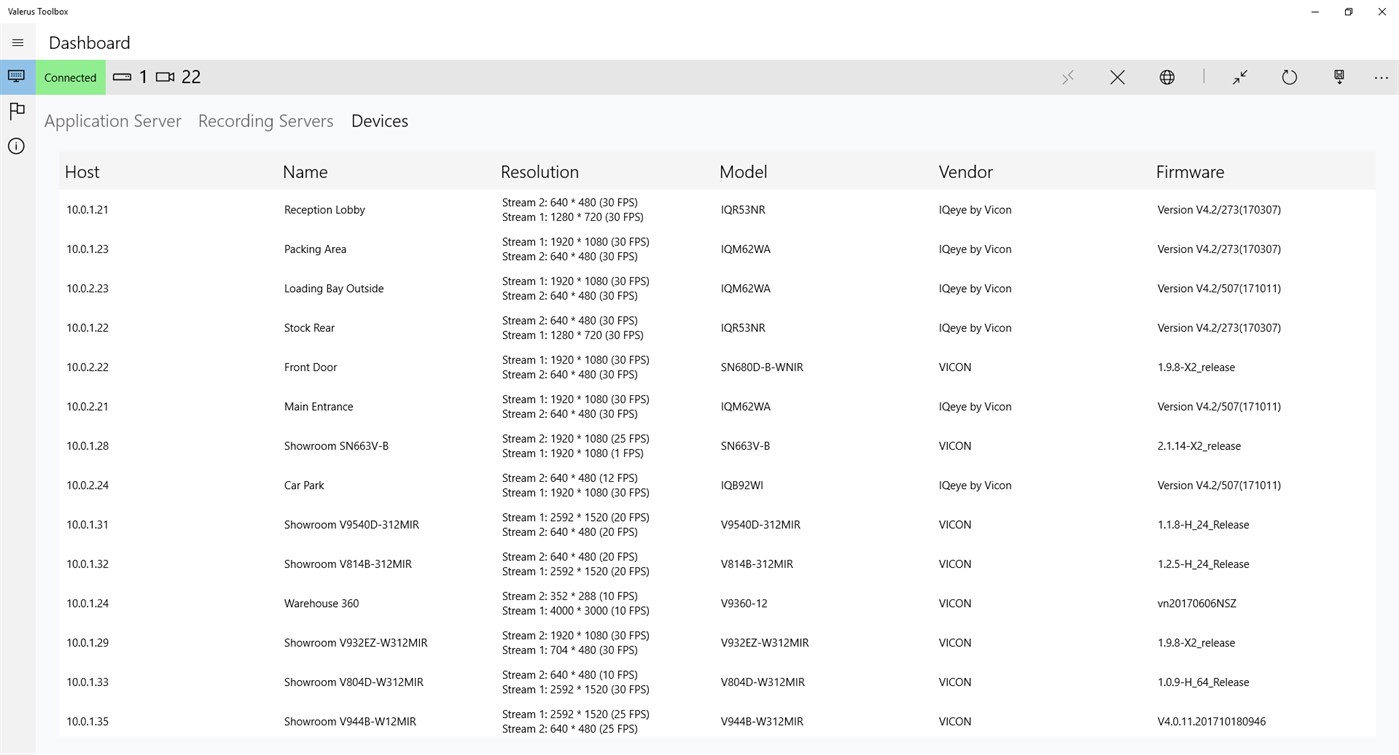Click the collapse arrows toolbar icon
The width and height of the screenshot is (1399, 755).
click(x=1240, y=77)
